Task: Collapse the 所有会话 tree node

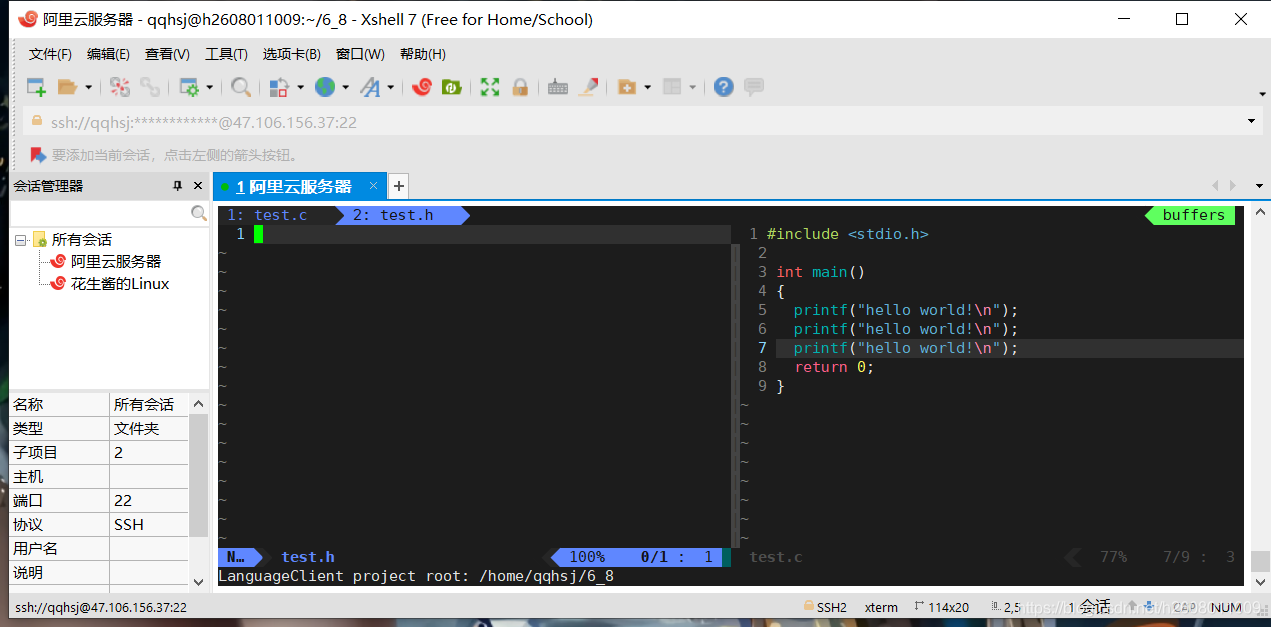Action: pyautogui.click(x=20, y=240)
